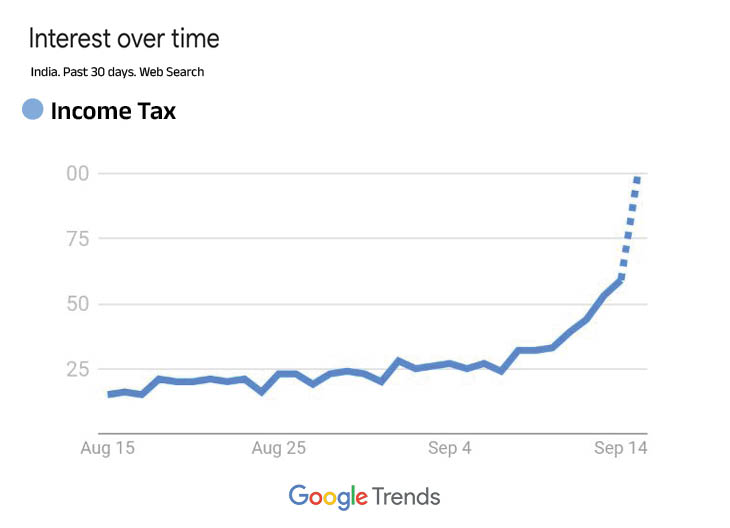
Task: Click the Aug 25 x-axis label
Action: point(277,449)
